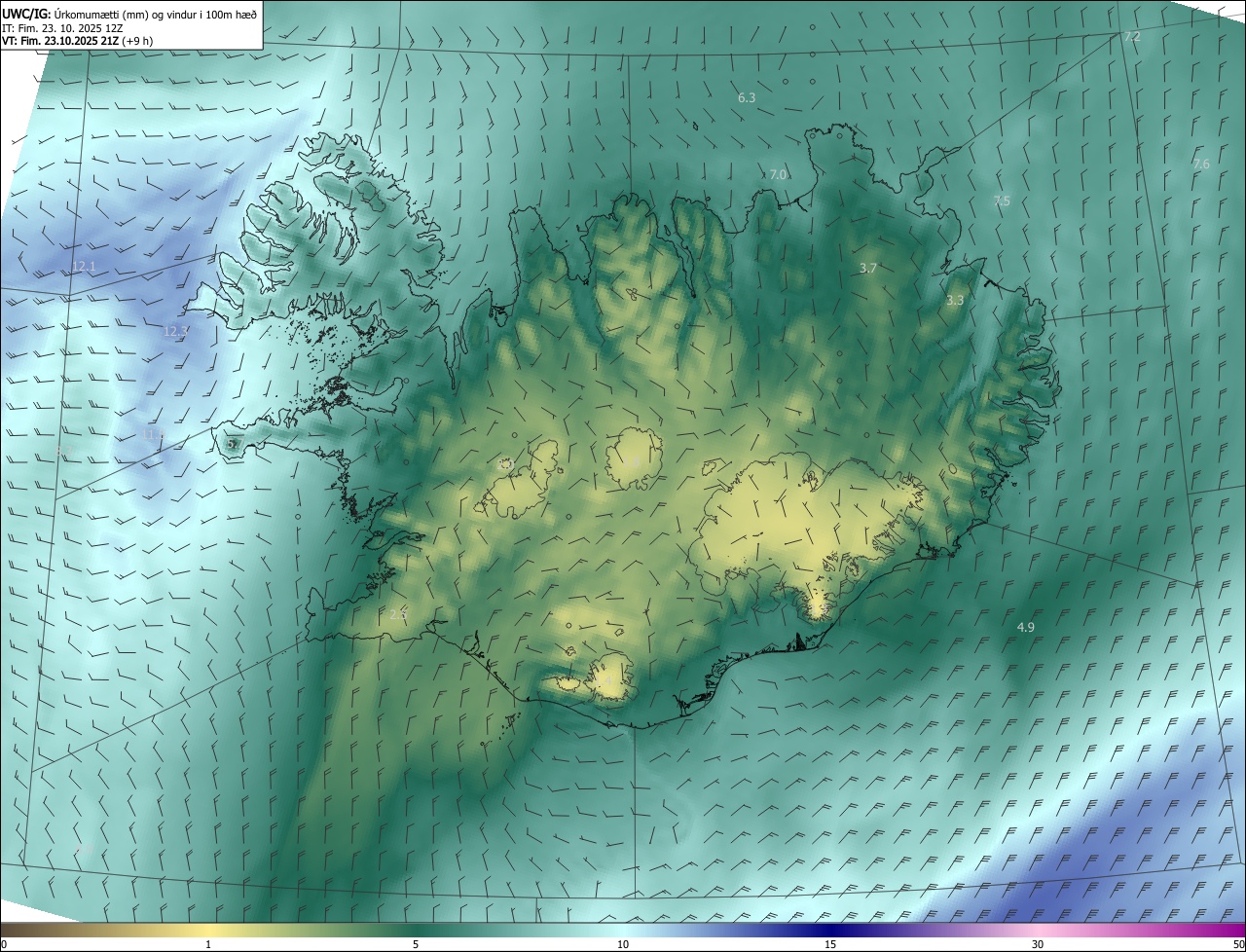The height and width of the screenshot is (952, 1246).
Task: Click the 7.0 value label on the map
Action: coord(777,175)
